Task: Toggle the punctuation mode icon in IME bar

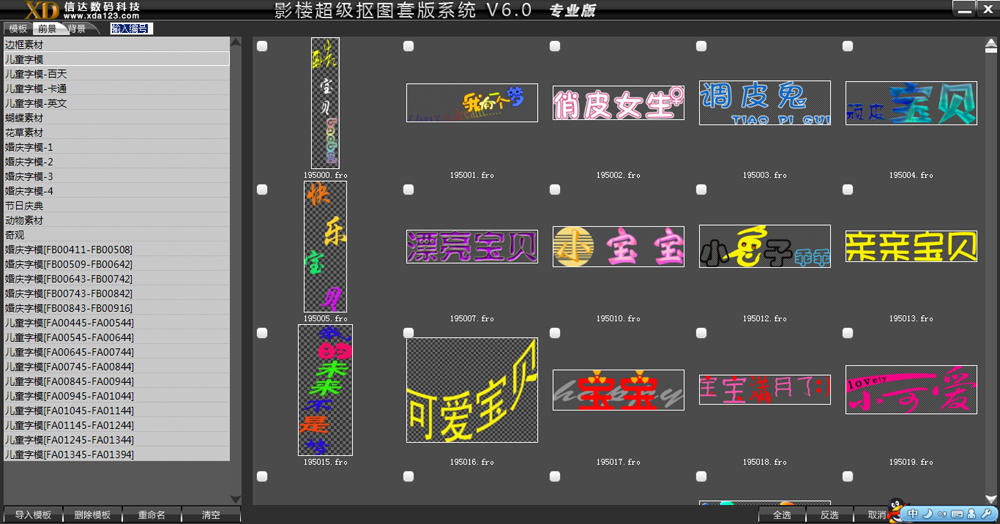Action: click(942, 514)
